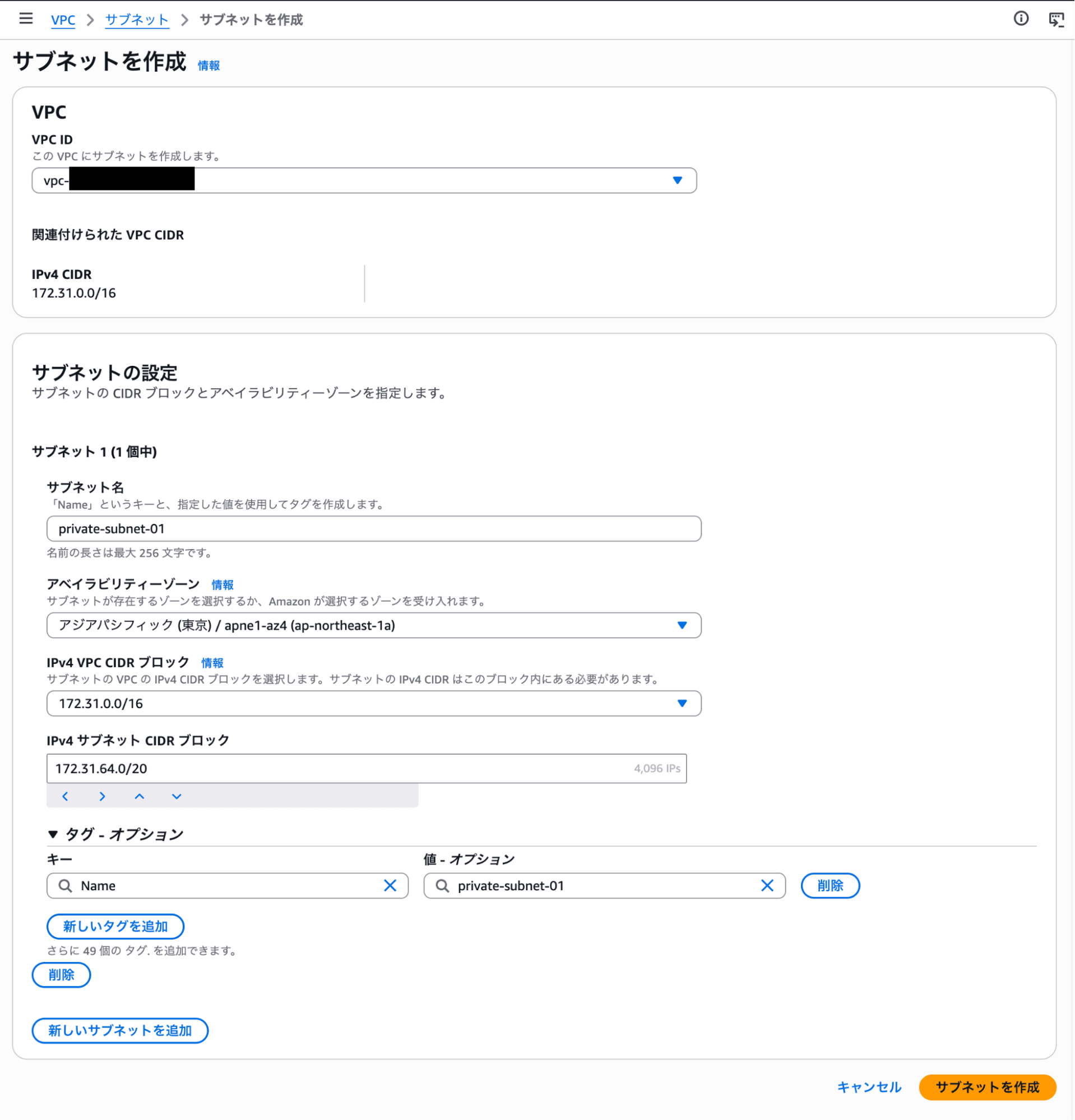Image resolution: width=1075 pixels, height=1120 pixels.
Task: Clear the private-subnet-01 tag value
Action: (767, 885)
